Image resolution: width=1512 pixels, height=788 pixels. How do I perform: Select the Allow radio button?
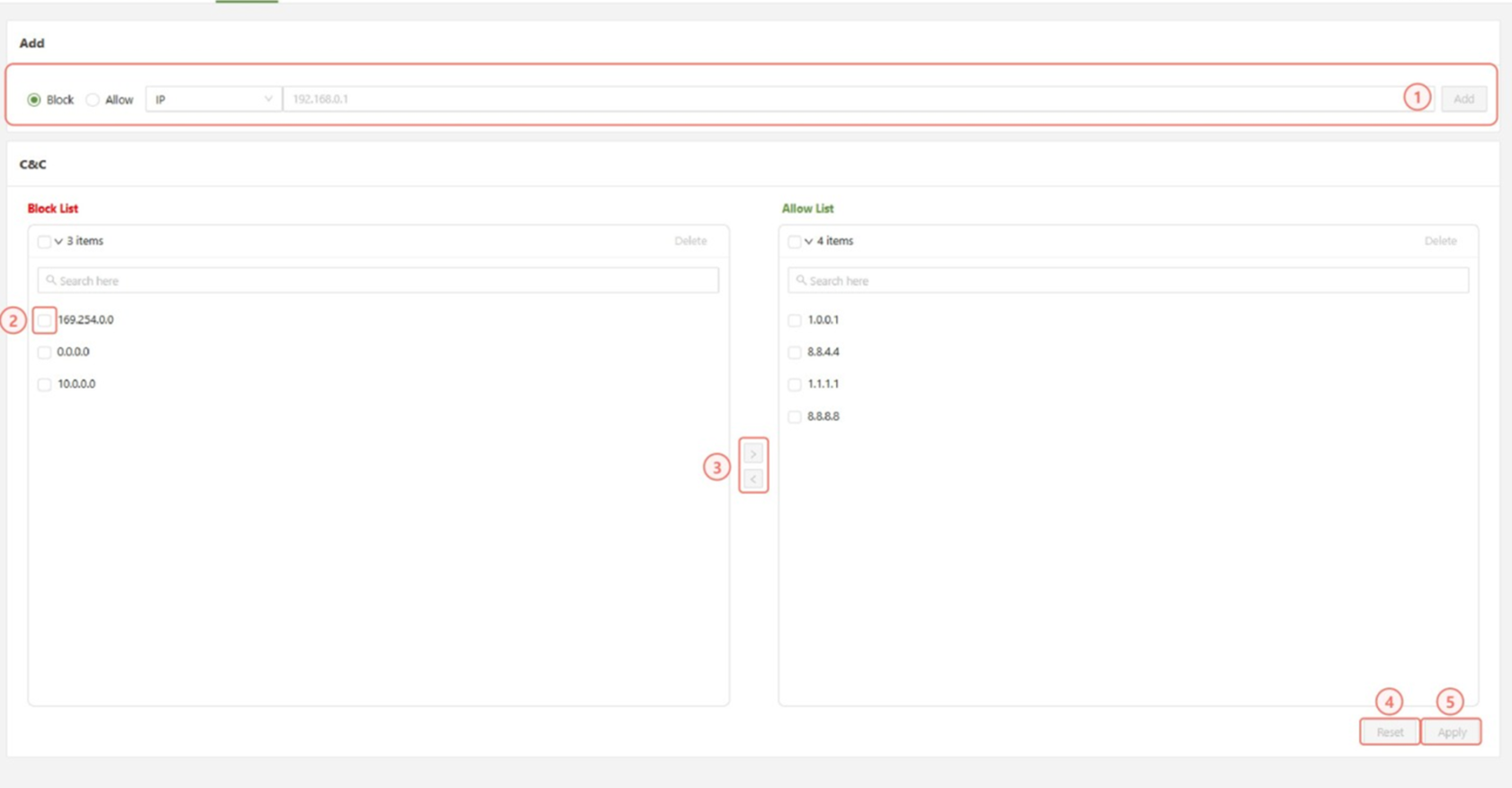(93, 100)
